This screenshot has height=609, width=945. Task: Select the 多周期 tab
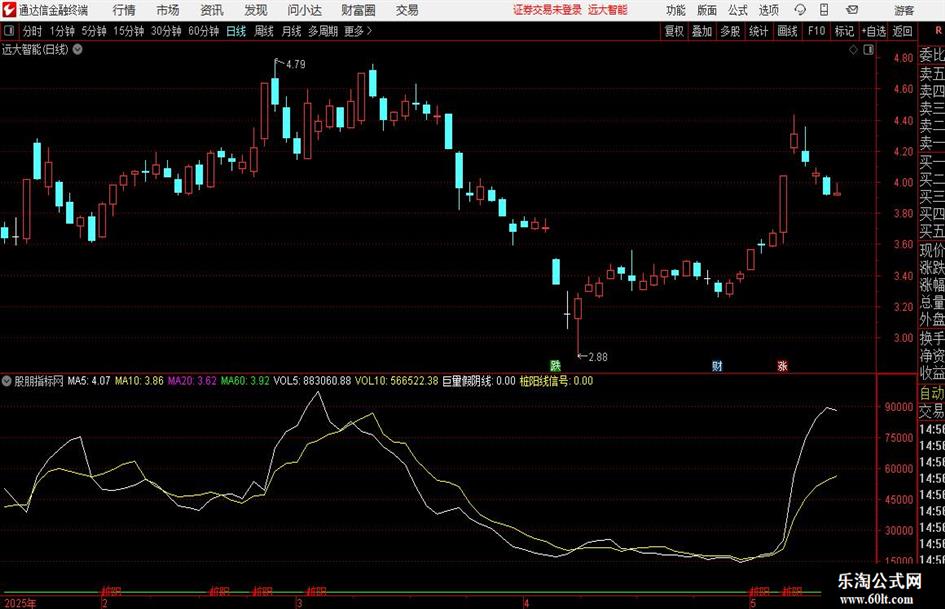point(323,31)
